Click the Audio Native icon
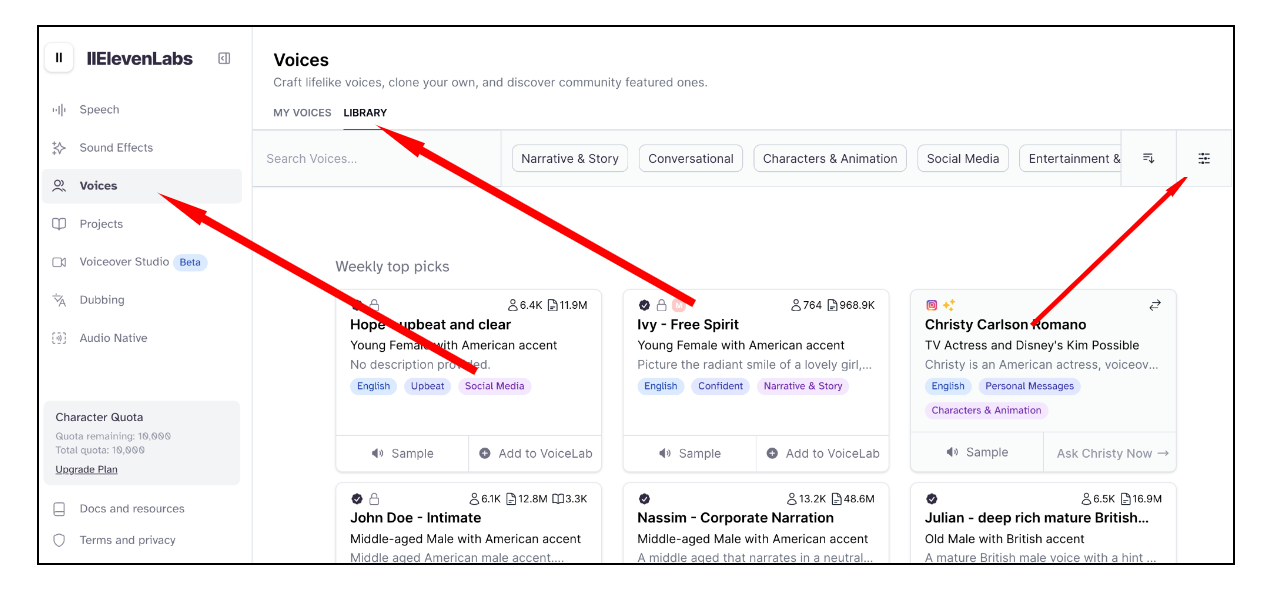The height and width of the screenshot is (602, 1280). tap(59, 338)
